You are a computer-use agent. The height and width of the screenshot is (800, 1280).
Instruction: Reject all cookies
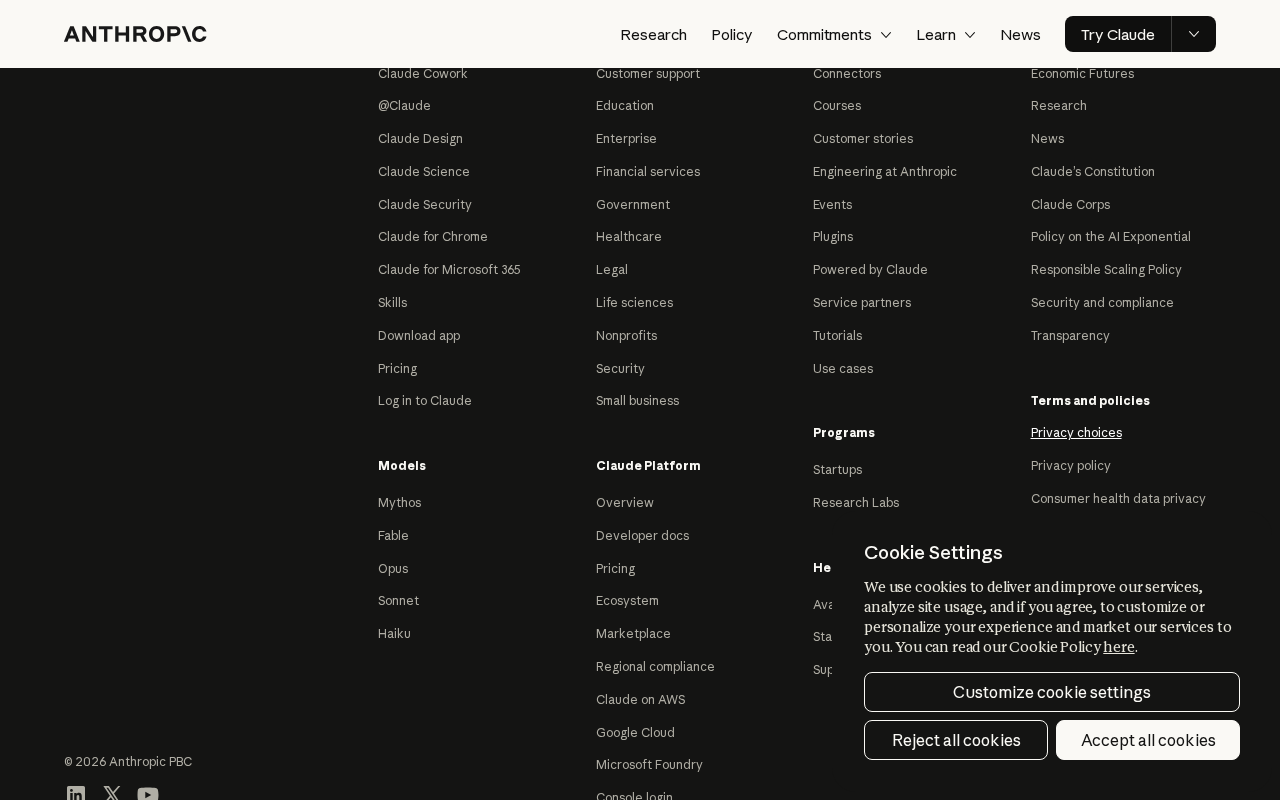[x=956, y=740]
